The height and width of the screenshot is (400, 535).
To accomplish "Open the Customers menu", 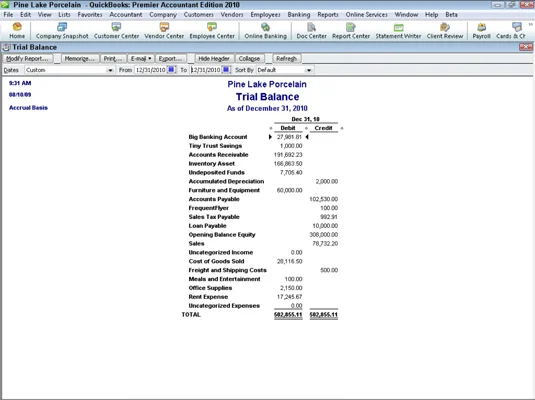I will pos(199,15).
